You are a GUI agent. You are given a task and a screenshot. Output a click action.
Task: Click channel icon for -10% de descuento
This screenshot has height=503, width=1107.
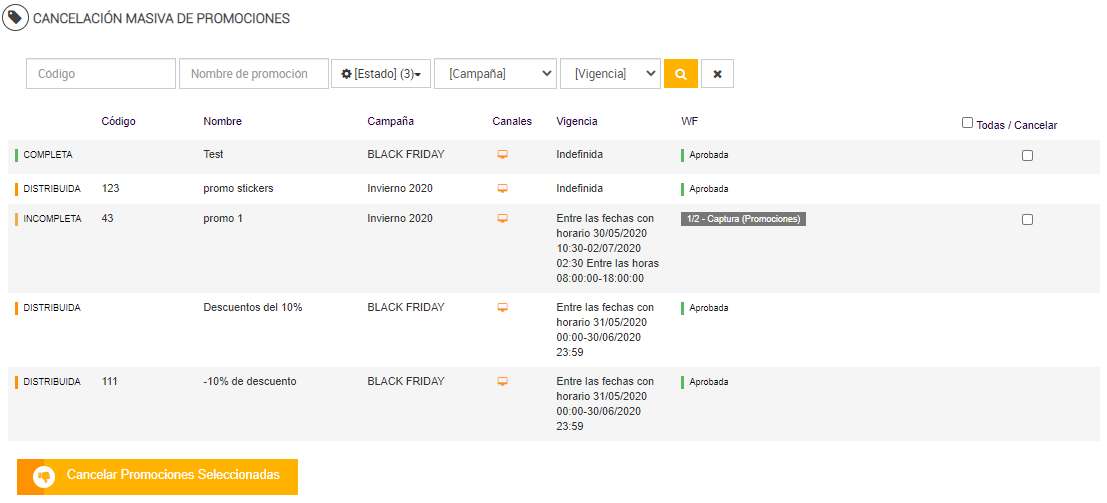pos(503,382)
